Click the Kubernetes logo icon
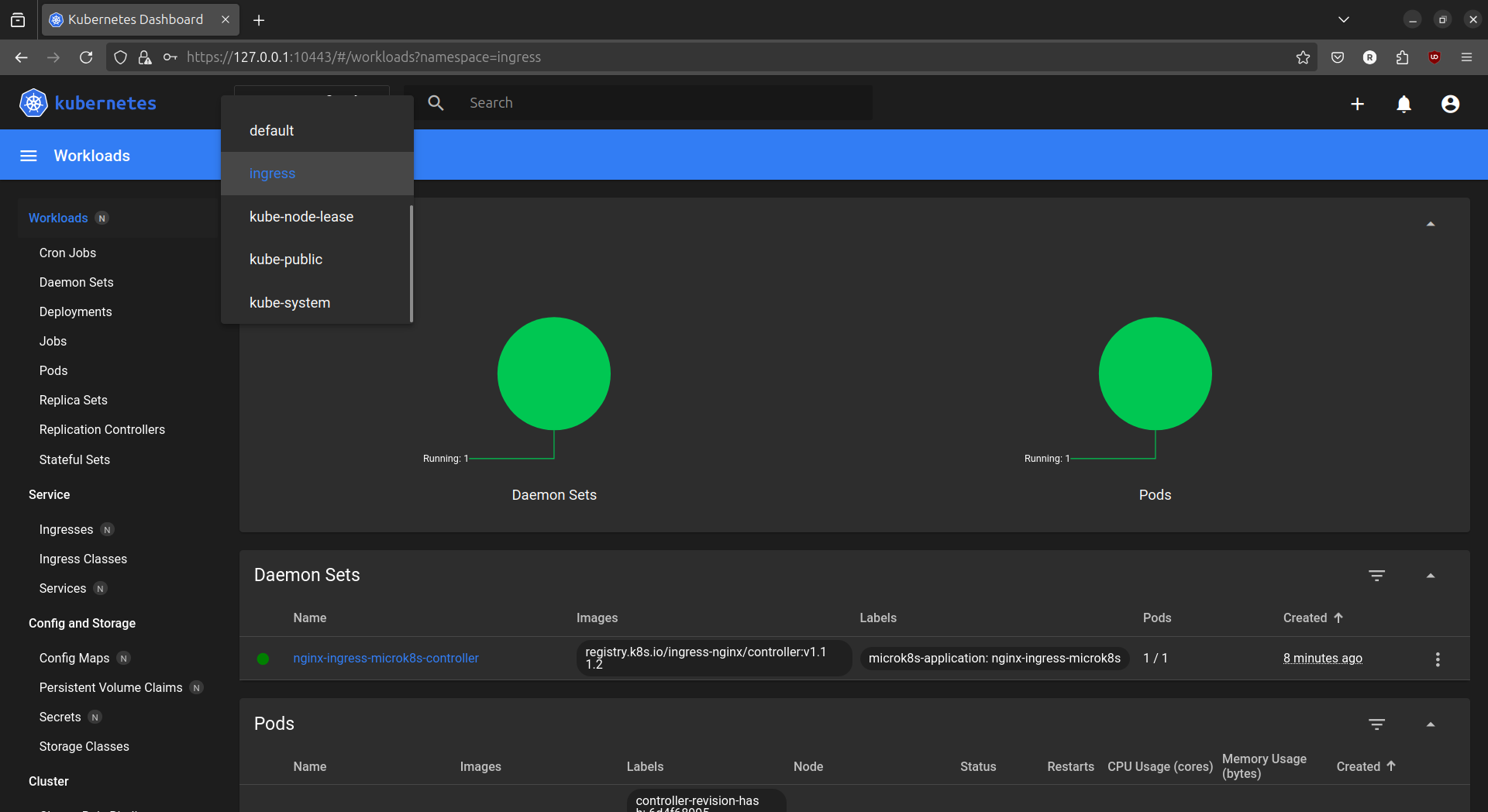This screenshot has width=1488, height=812. [x=33, y=103]
